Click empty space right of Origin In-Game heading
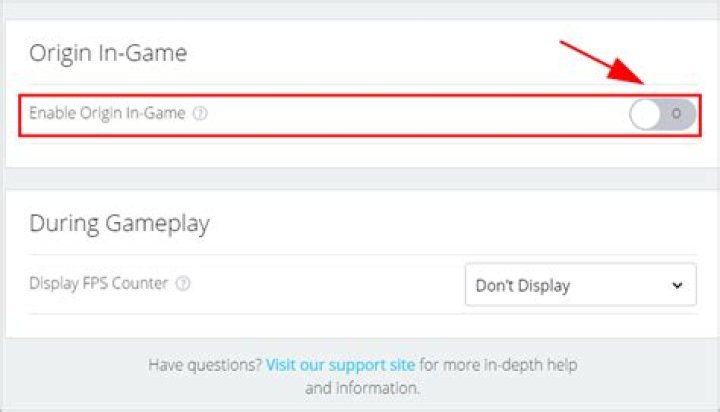 tap(400, 53)
